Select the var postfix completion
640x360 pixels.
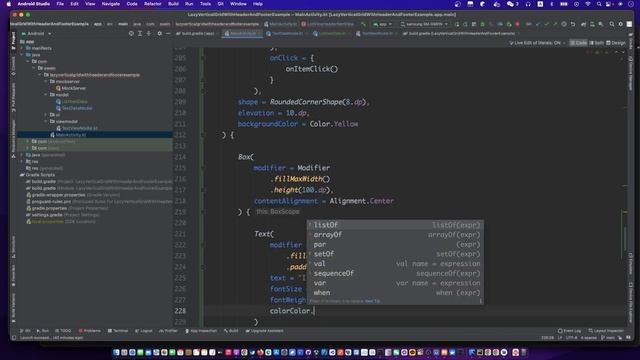395,283
